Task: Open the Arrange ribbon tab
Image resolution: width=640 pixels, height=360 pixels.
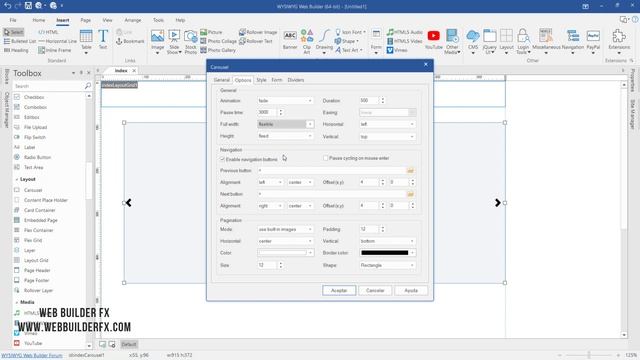Action: [133, 20]
